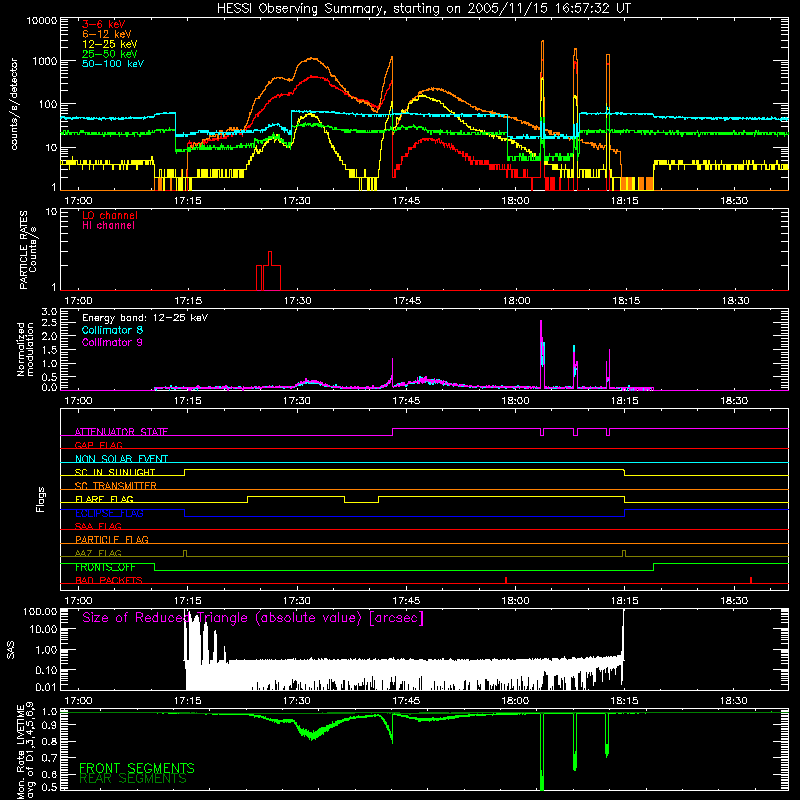Select the PARTICLE FLAG label

(x=112, y=539)
